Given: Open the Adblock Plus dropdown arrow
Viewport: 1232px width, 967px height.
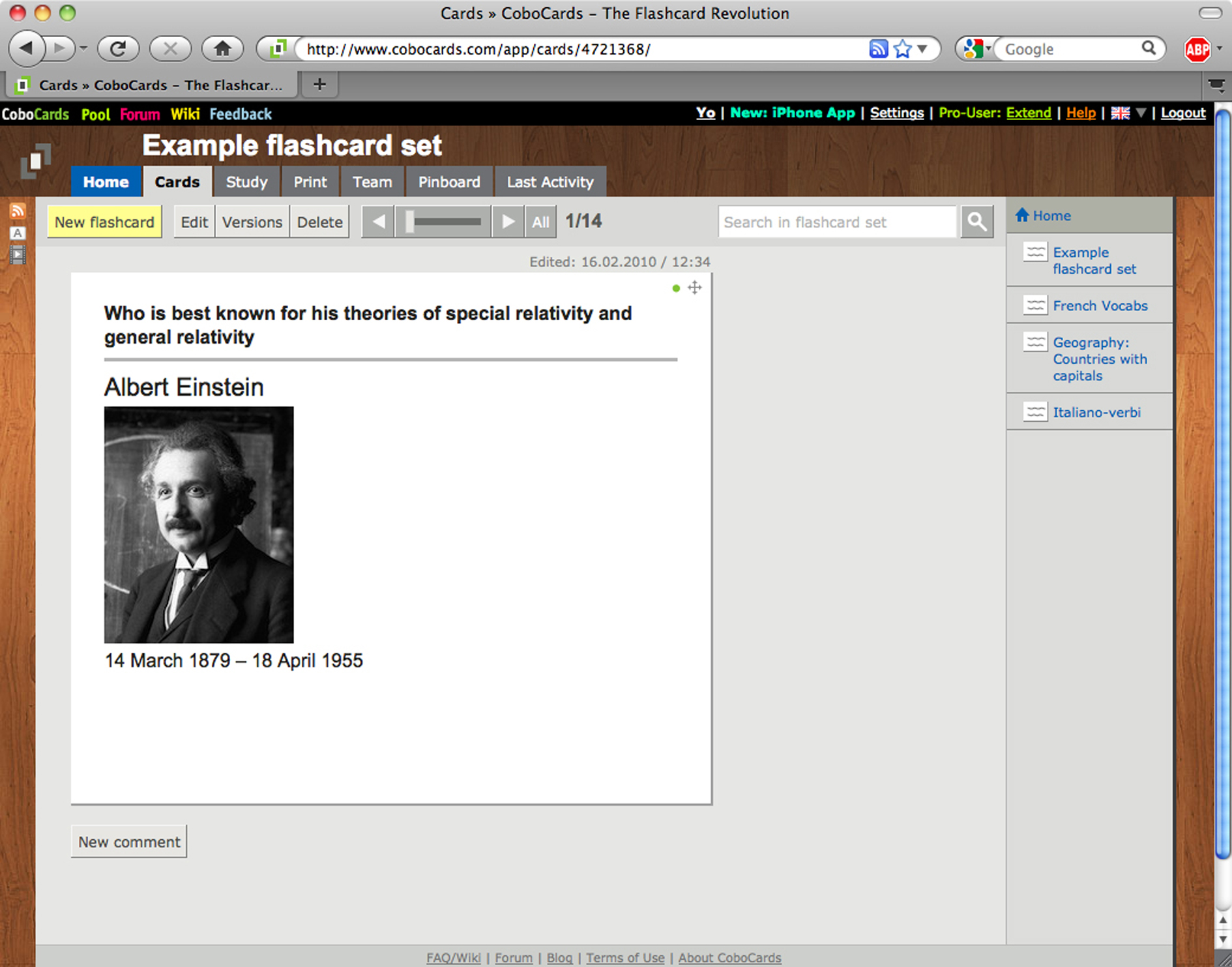Looking at the screenshot, I should [x=1220, y=49].
